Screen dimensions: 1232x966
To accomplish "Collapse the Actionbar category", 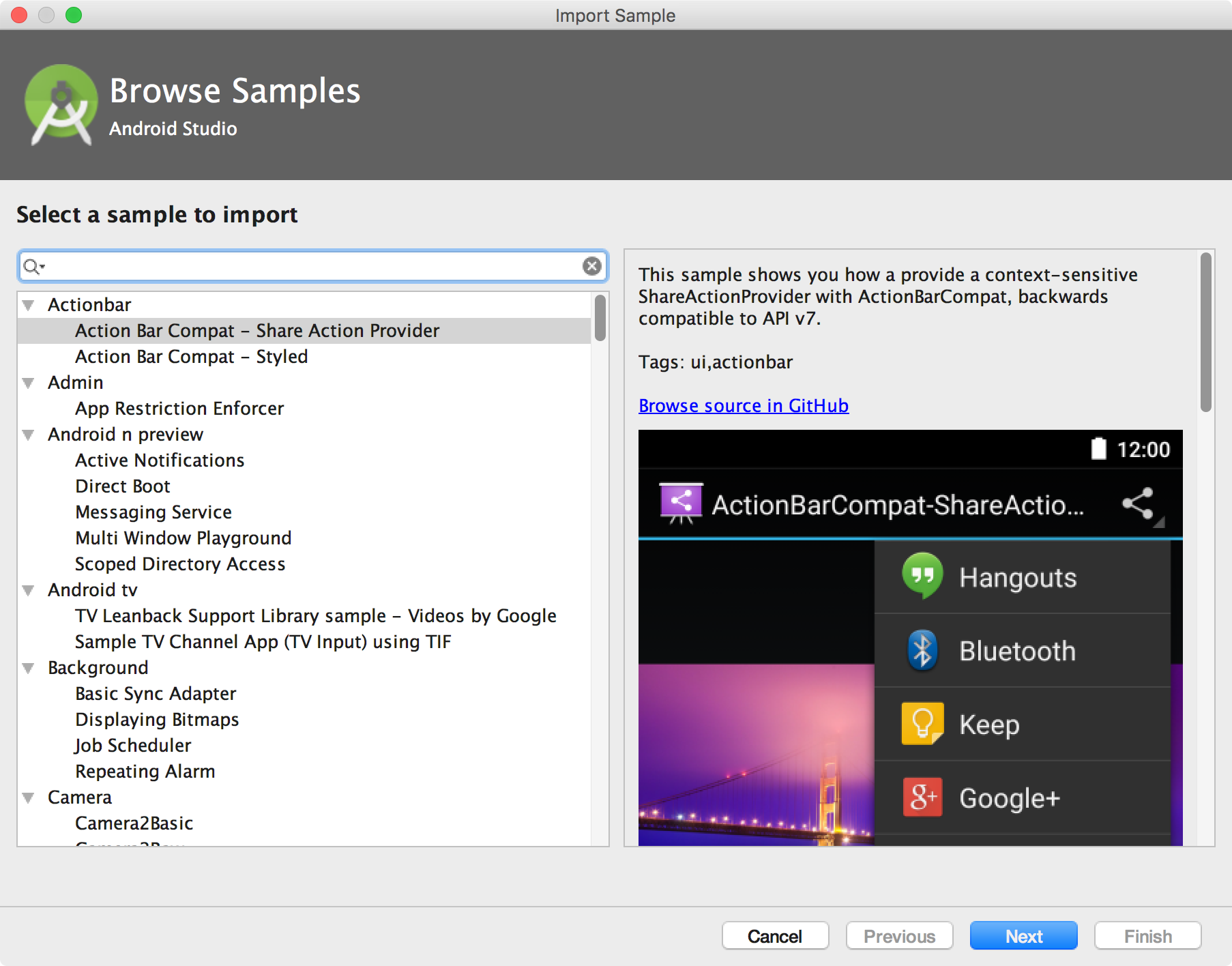I will 28,305.
